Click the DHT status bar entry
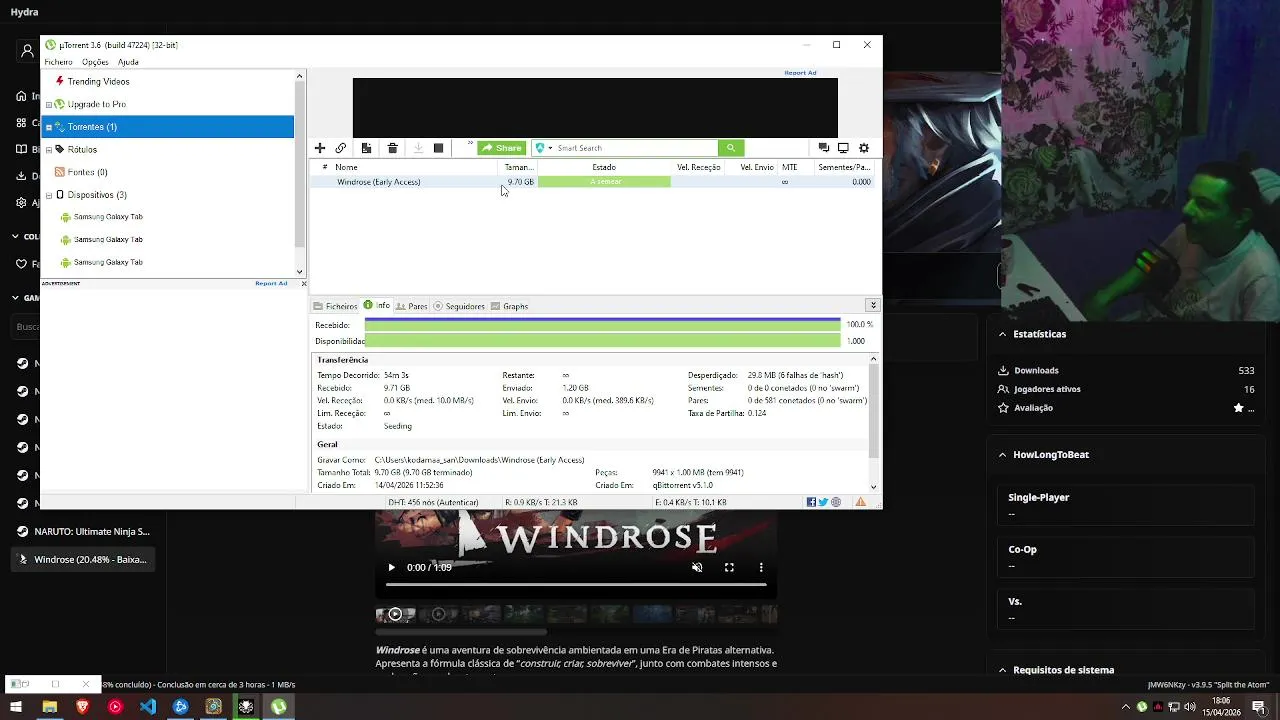The height and width of the screenshot is (720, 1280). [433, 502]
